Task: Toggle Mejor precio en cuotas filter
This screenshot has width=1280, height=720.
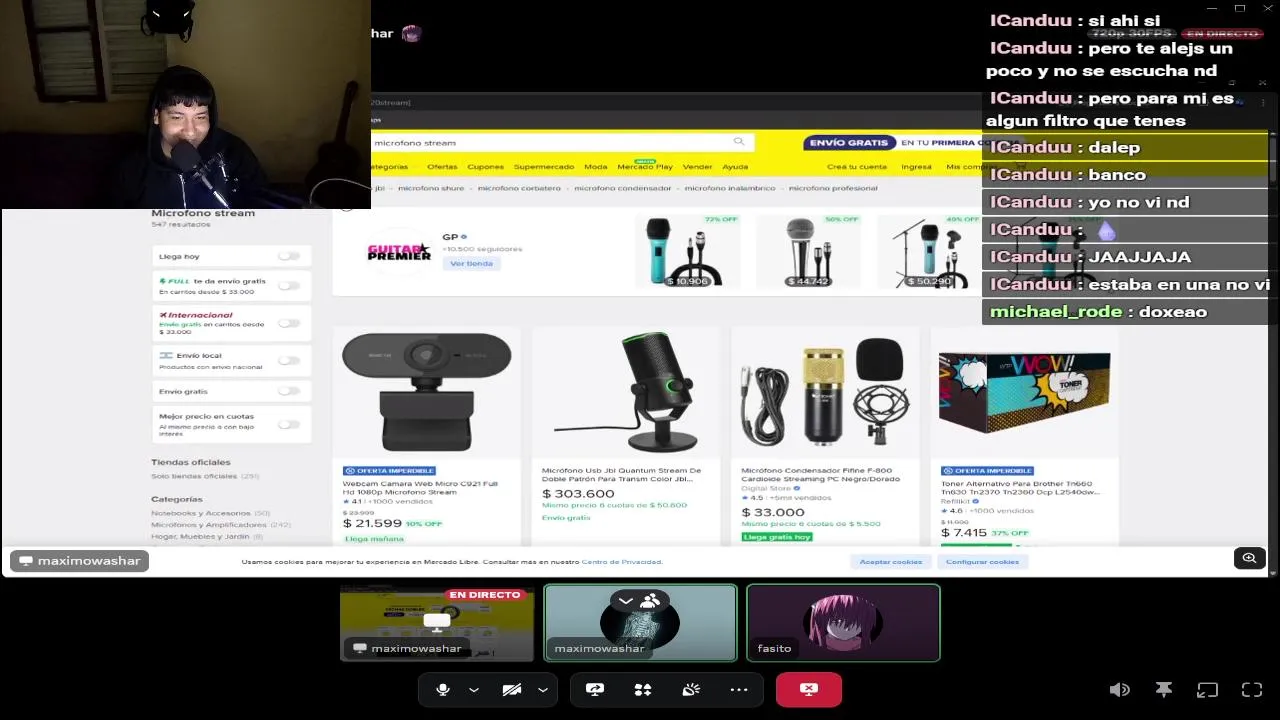Action: point(289,424)
